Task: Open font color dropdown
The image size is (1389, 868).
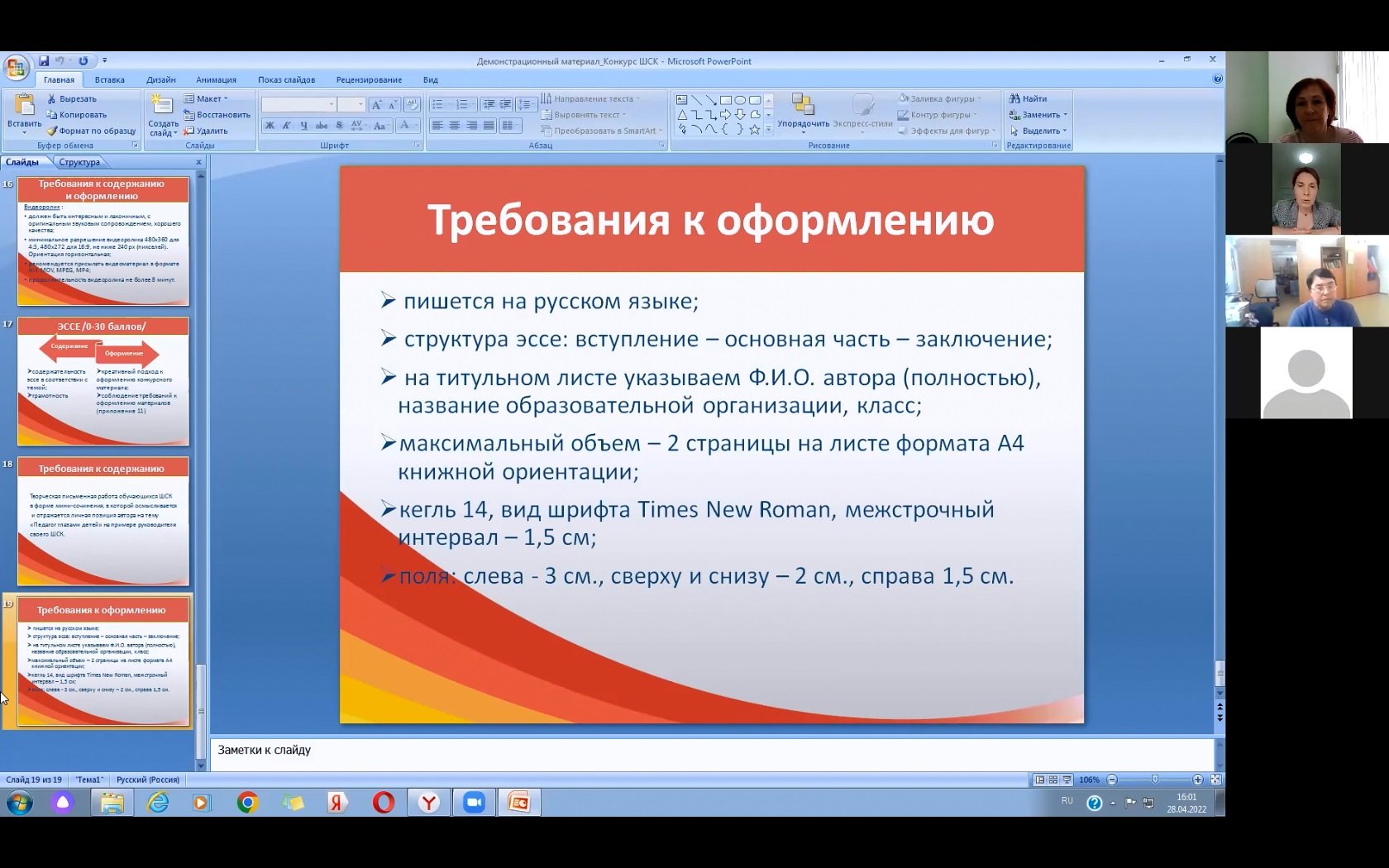Action: click(x=406, y=126)
